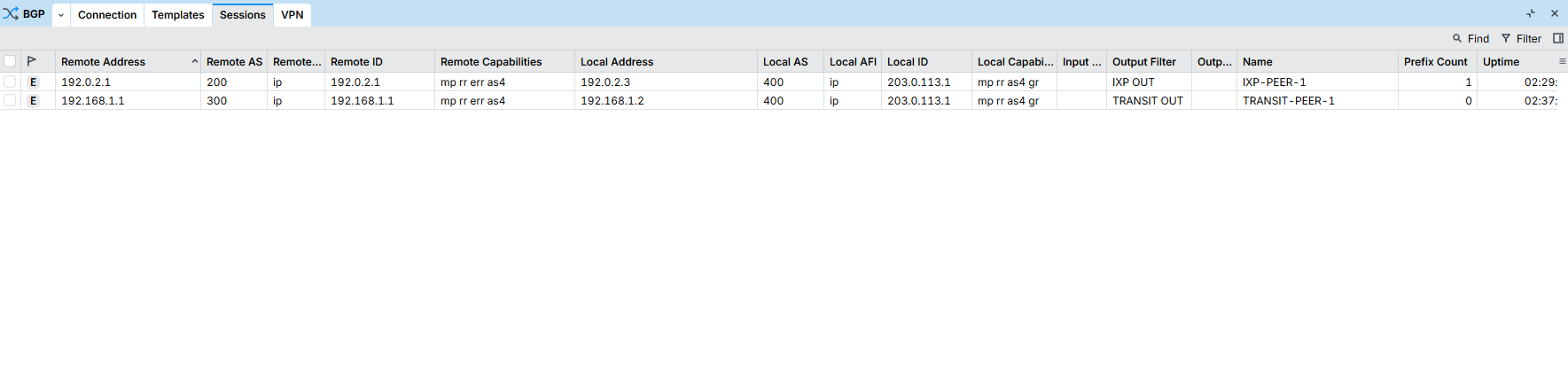Go to the VPN tab
Image resolution: width=1568 pixels, height=365 pixels.
tap(293, 15)
